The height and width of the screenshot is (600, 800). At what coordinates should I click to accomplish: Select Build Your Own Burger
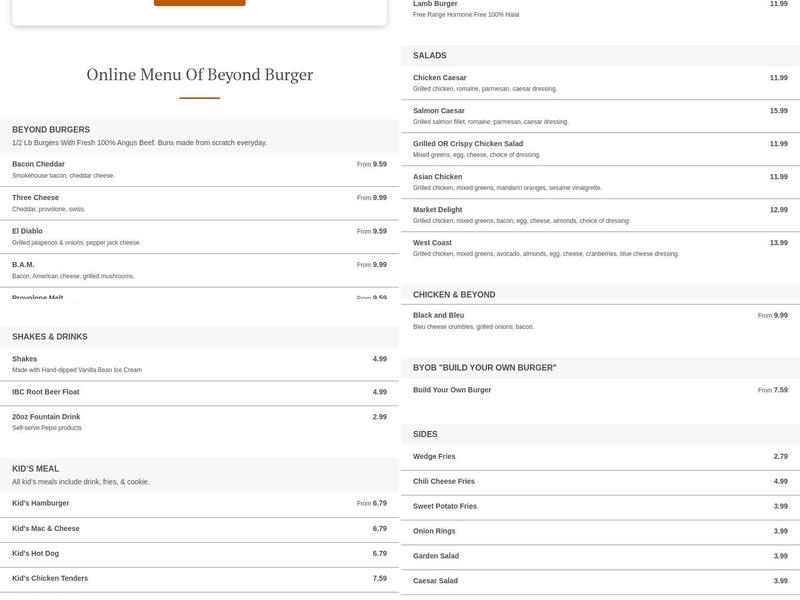point(601,390)
